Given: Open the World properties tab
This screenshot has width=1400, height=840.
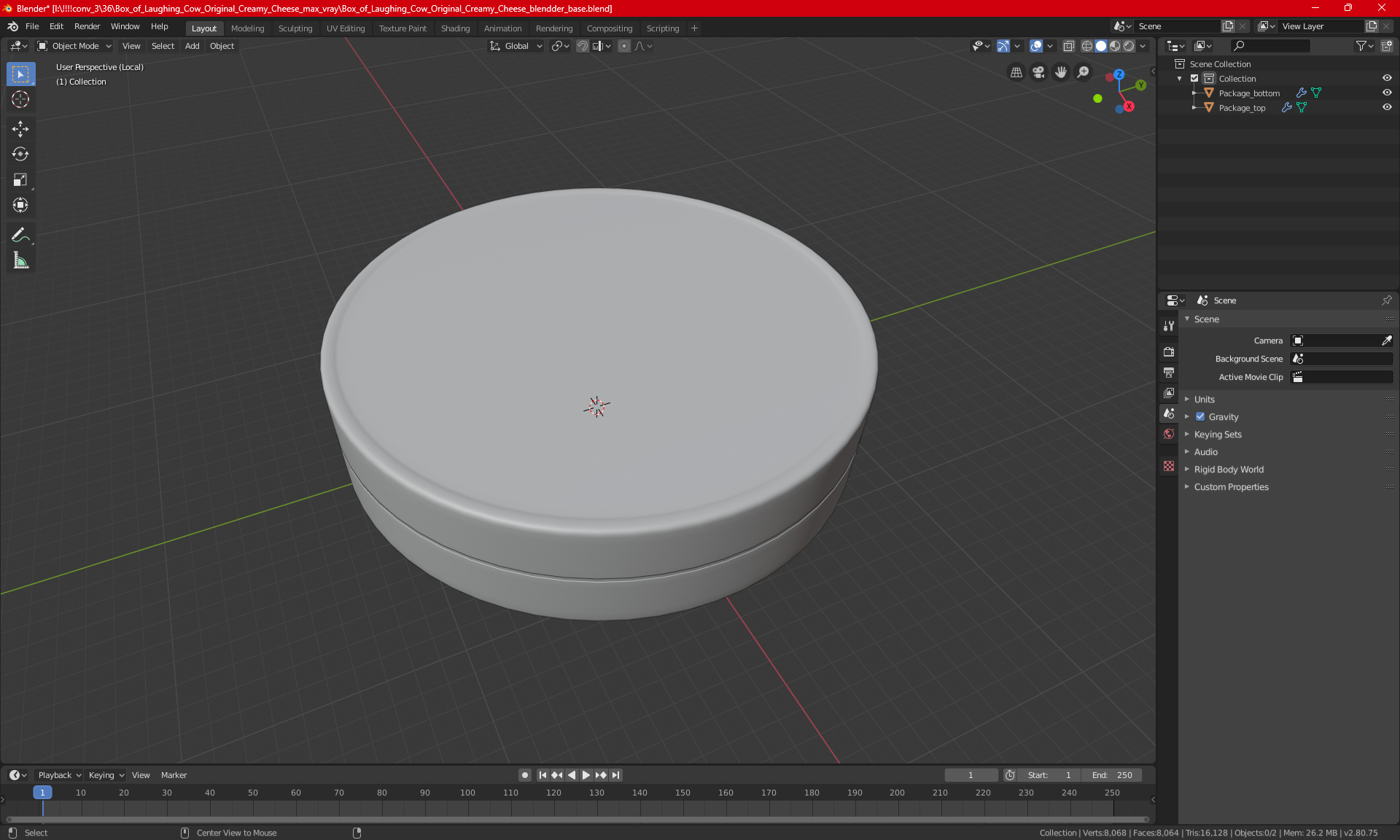Looking at the screenshot, I should (1169, 434).
